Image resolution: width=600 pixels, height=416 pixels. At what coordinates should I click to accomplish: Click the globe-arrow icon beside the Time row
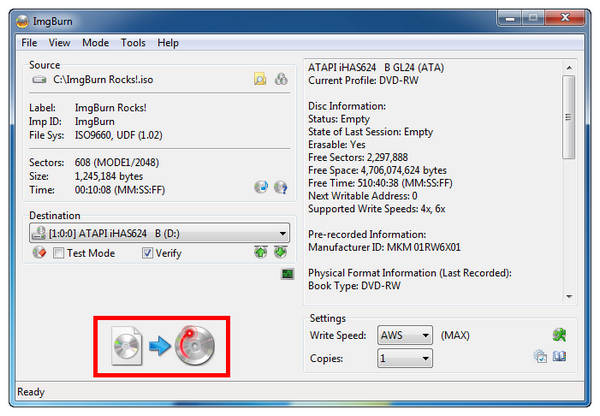pyautogui.click(x=261, y=187)
